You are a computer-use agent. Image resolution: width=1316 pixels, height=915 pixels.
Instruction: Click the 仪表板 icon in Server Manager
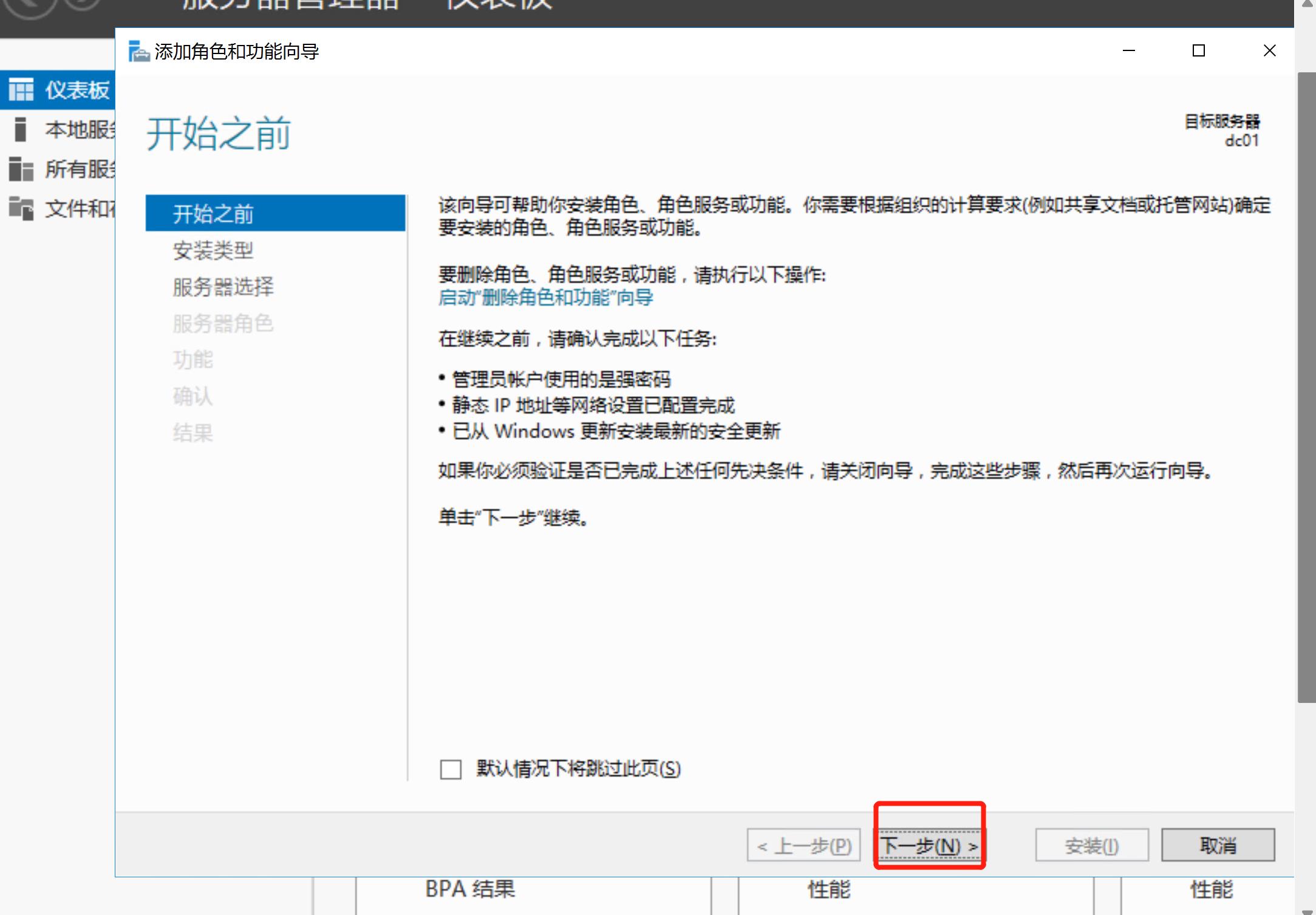[x=21, y=90]
